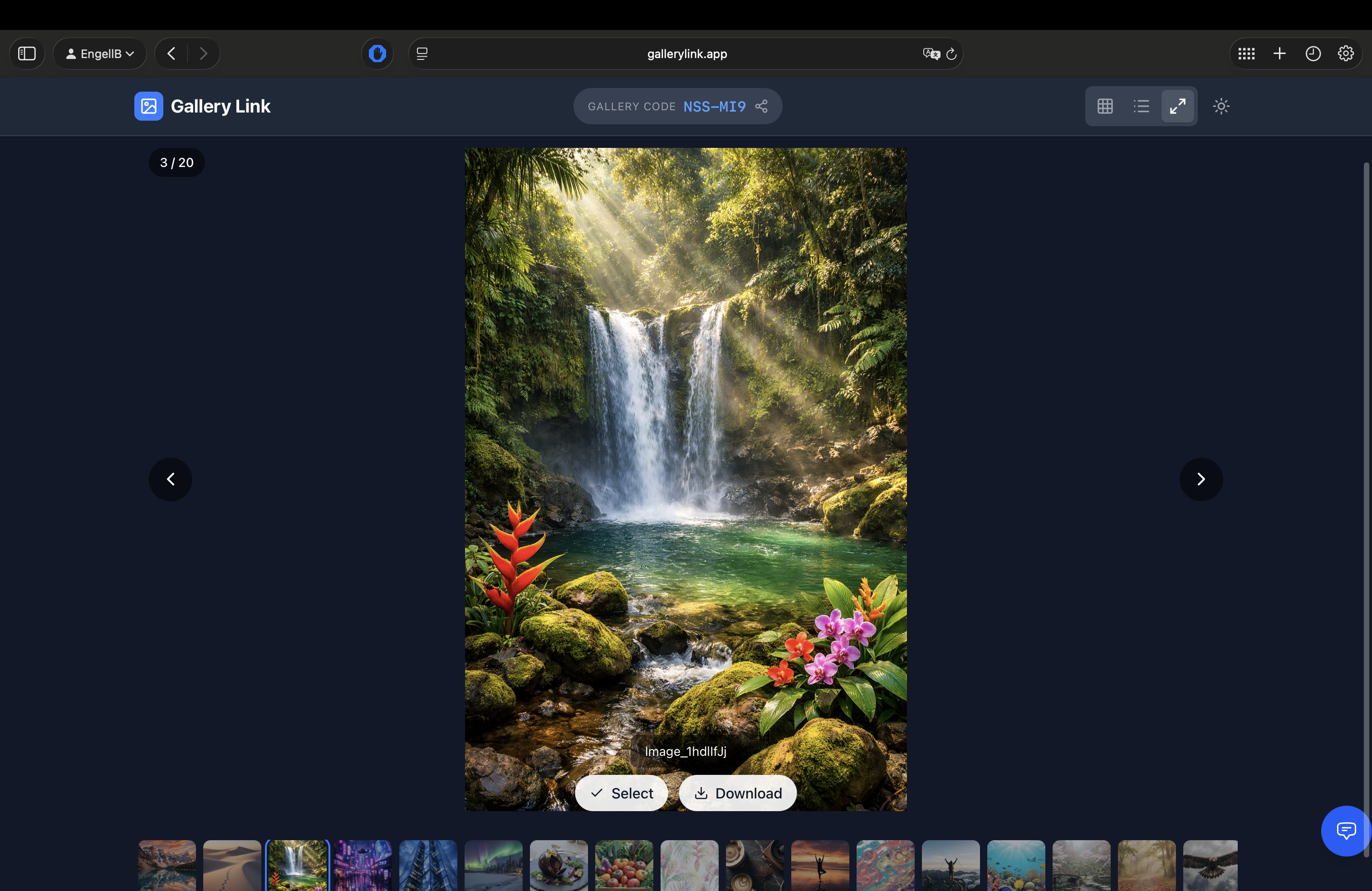1372x891 pixels.
Task: Click the Gallery Link logo icon
Action: pyautogui.click(x=148, y=106)
